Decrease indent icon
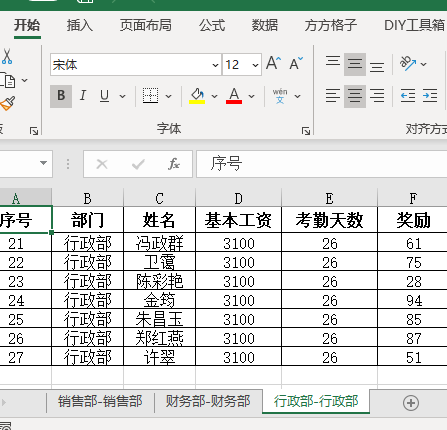Image resolution: width=447 pixels, height=430 pixels. click(408, 96)
